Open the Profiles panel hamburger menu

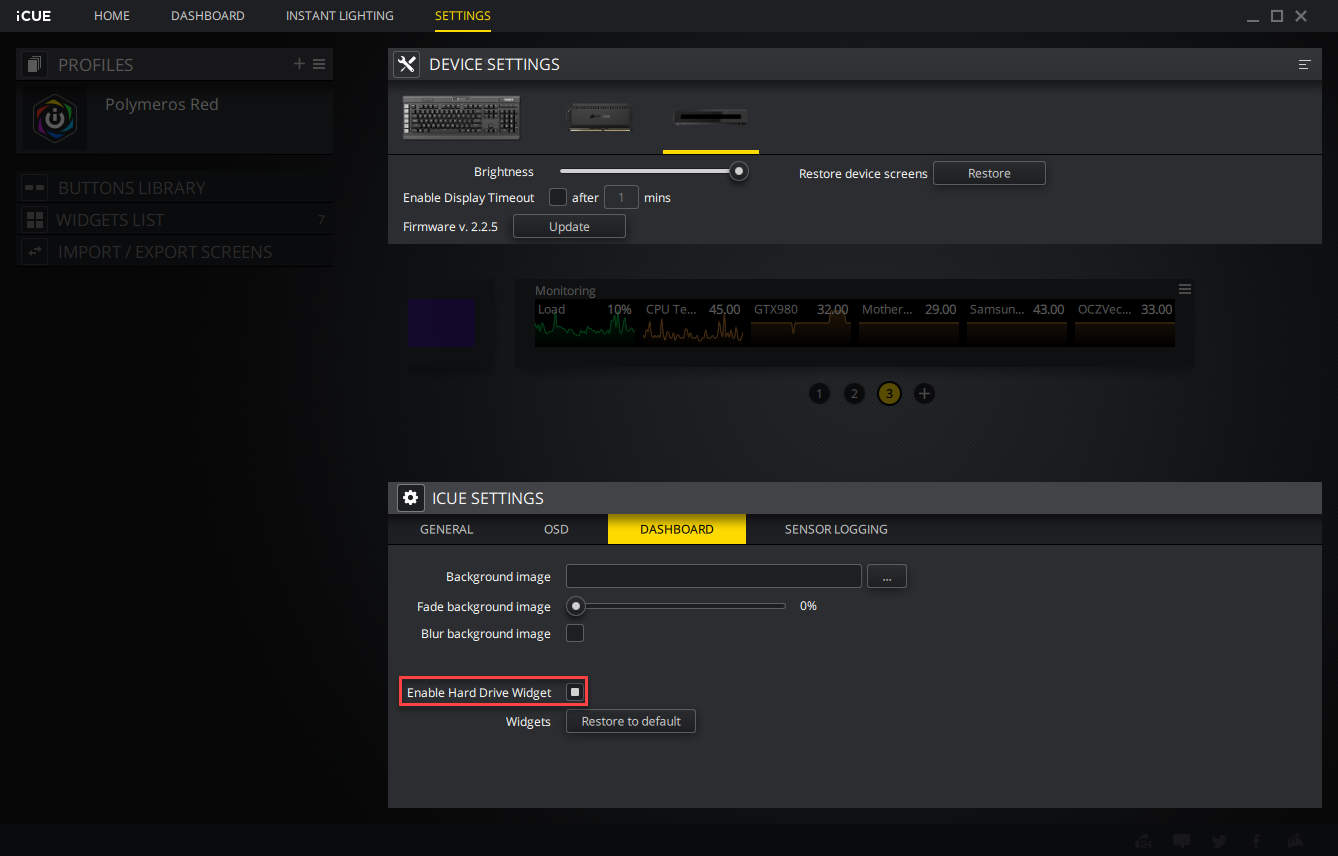319,64
